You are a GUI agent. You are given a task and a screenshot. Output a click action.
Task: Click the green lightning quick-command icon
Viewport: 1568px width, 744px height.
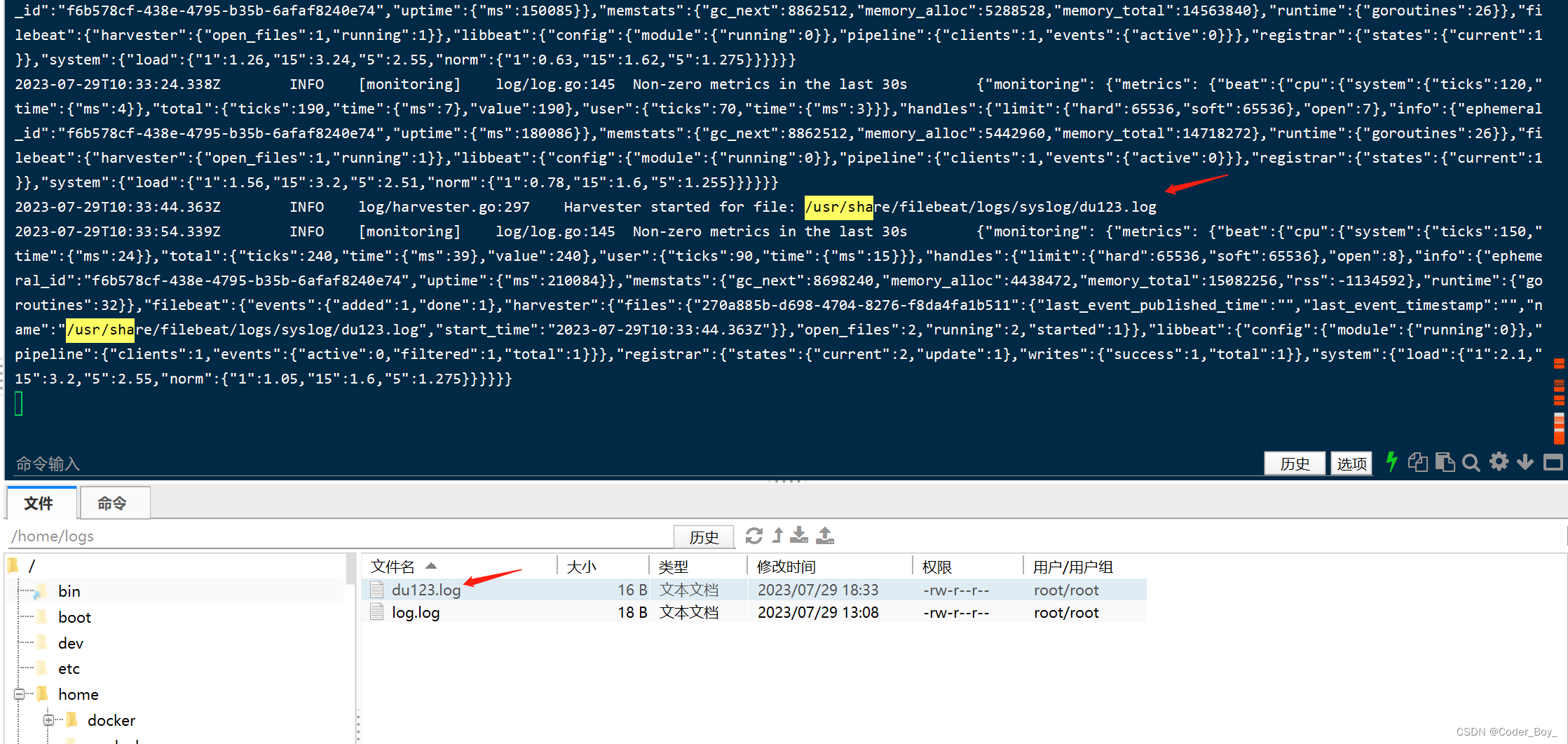[1391, 462]
